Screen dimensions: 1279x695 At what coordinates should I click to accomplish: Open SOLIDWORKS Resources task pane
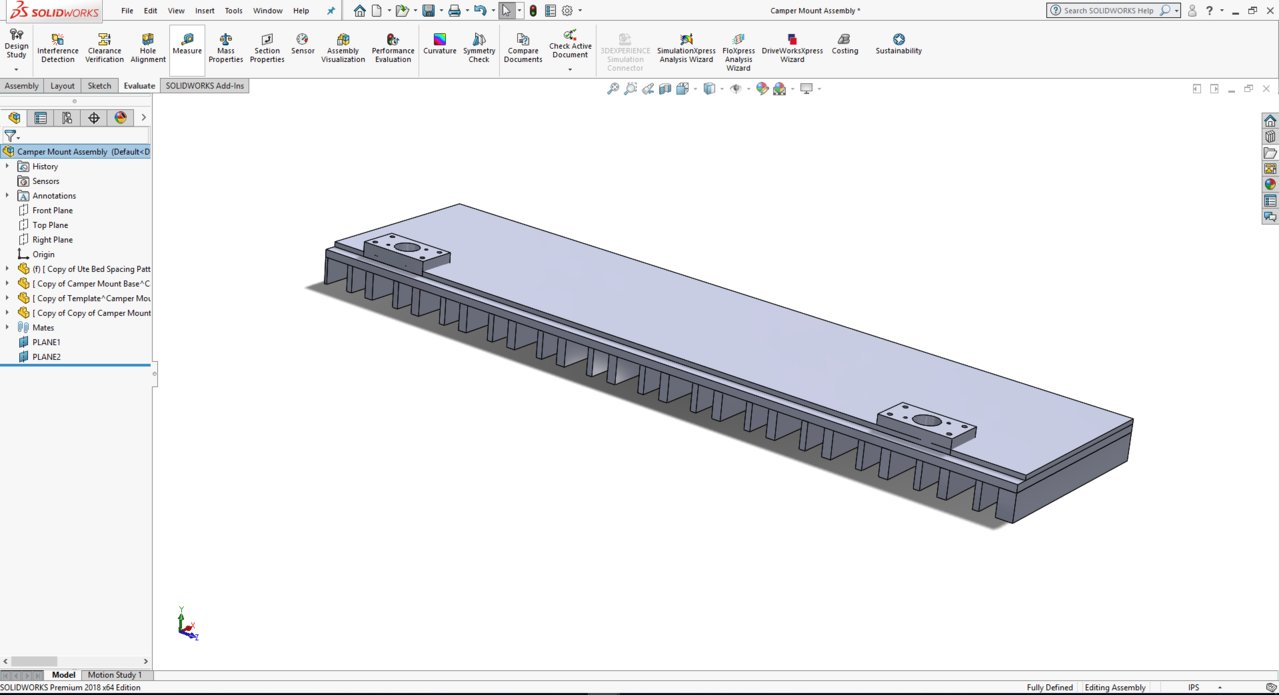tap(1270, 121)
